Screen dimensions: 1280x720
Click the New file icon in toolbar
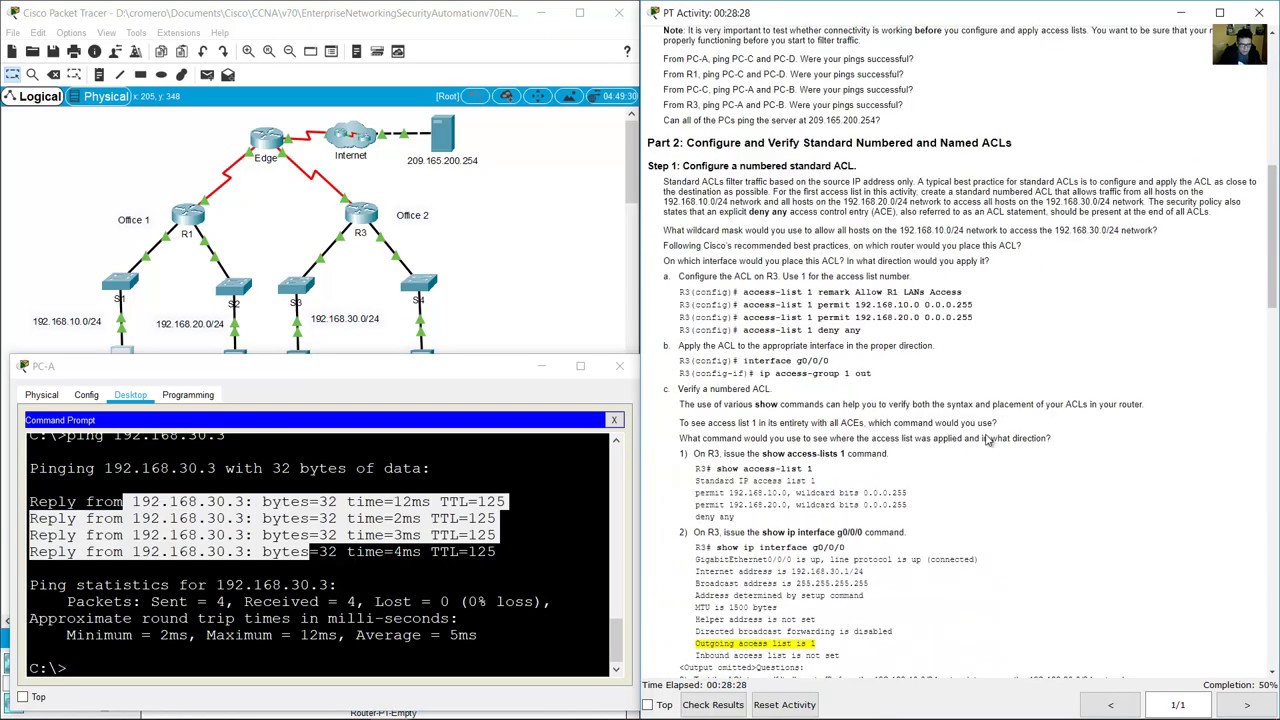[x=11, y=51]
